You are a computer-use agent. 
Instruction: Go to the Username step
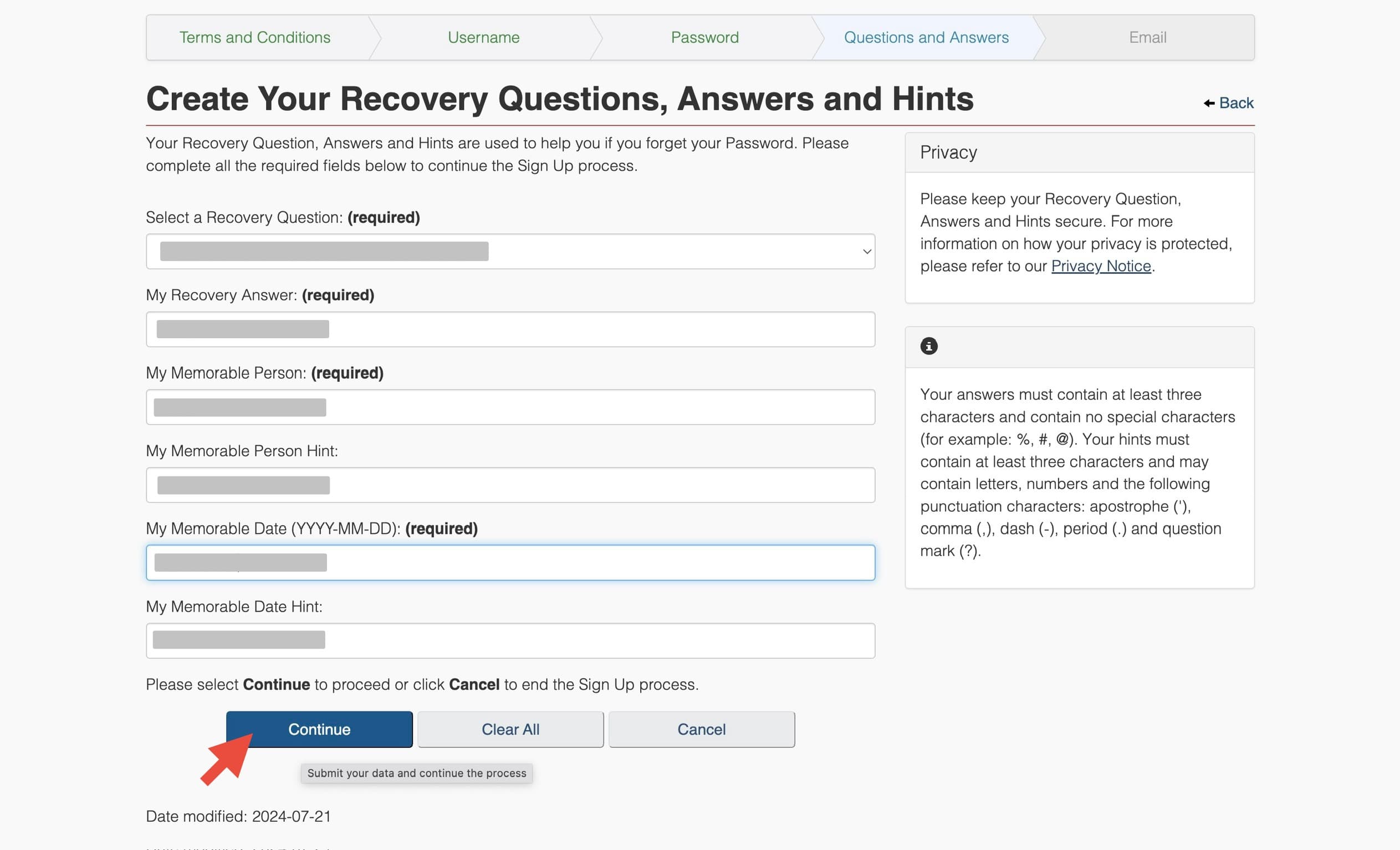coord(483,38)
